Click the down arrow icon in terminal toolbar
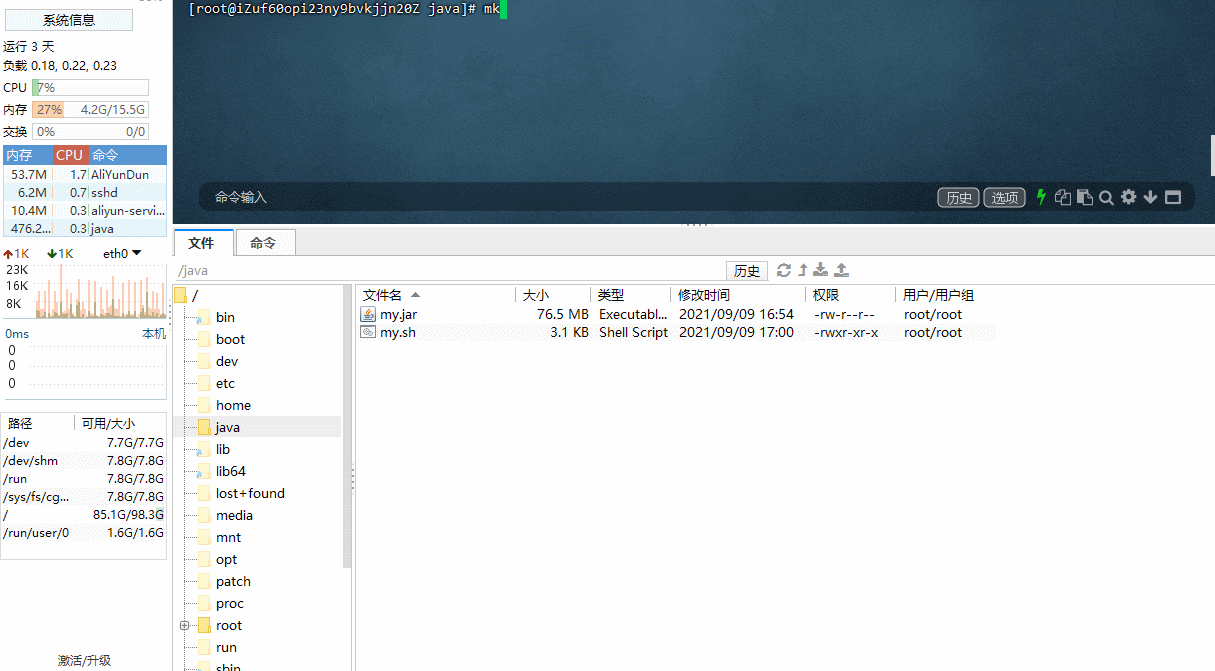 coord(1150,197)
